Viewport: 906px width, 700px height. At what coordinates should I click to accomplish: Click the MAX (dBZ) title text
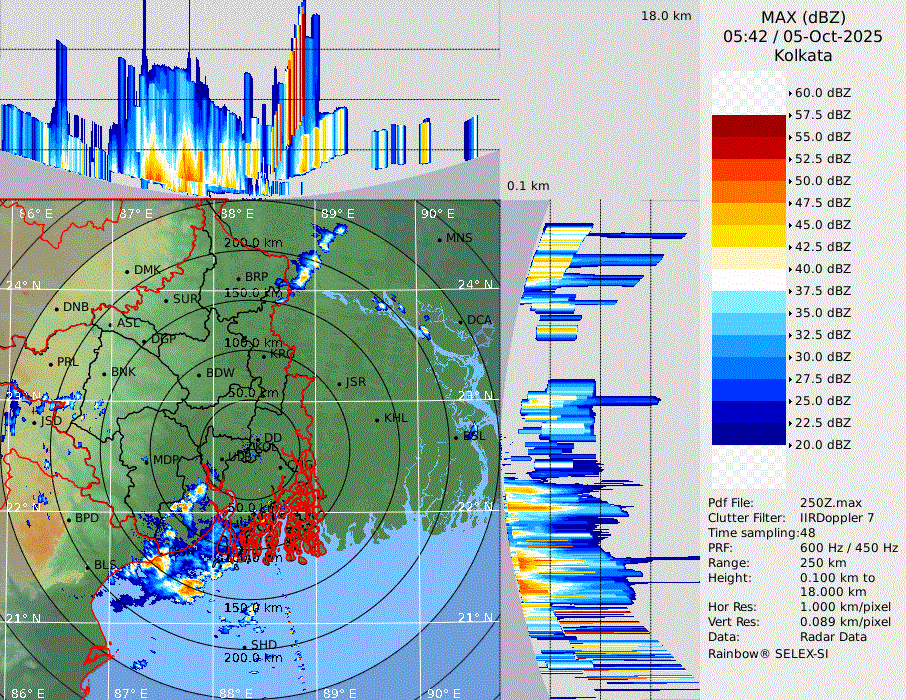pos(803,17)
